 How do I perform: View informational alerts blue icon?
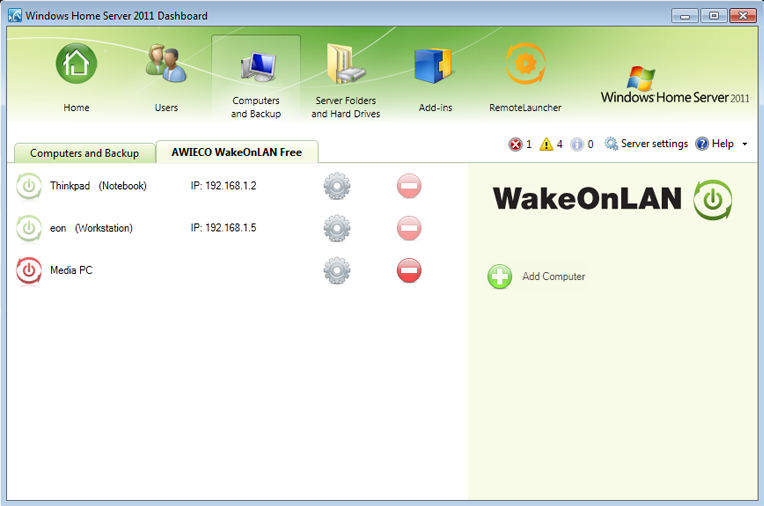(577, 144)
